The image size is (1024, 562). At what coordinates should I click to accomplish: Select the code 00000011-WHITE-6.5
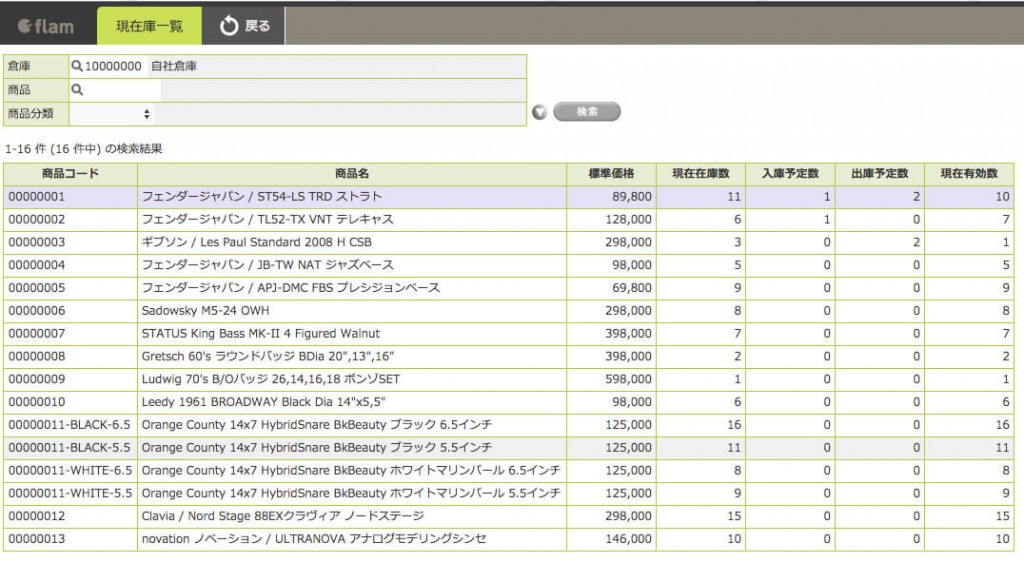[70, 471]
